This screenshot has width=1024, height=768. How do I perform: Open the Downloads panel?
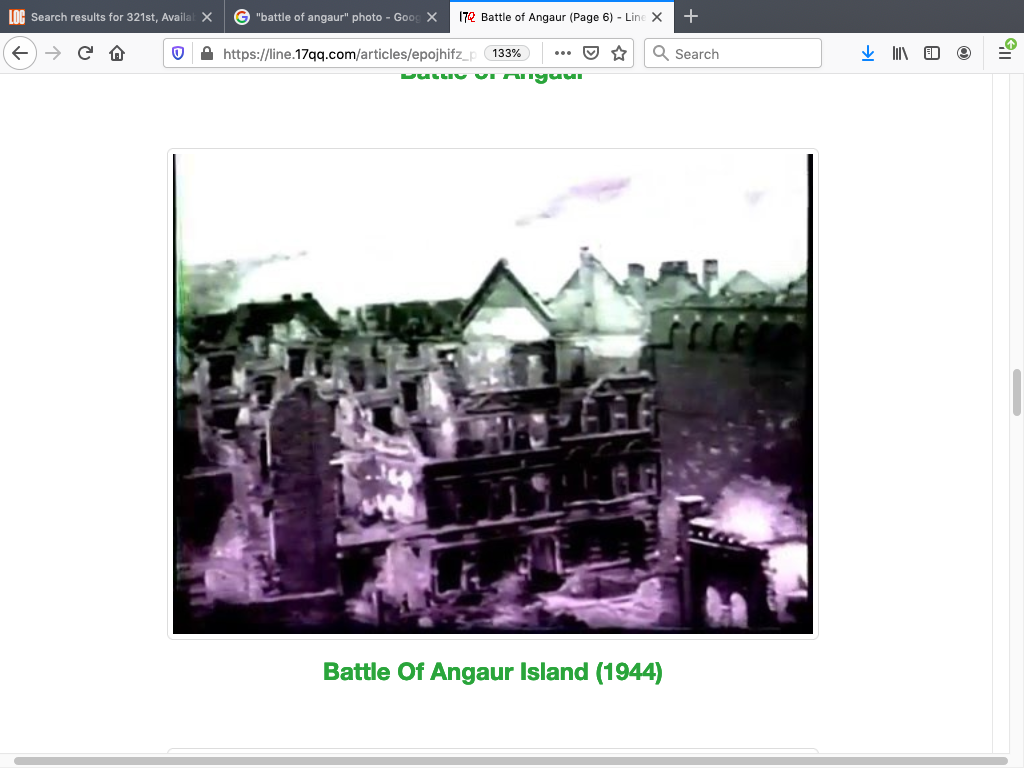868,54
